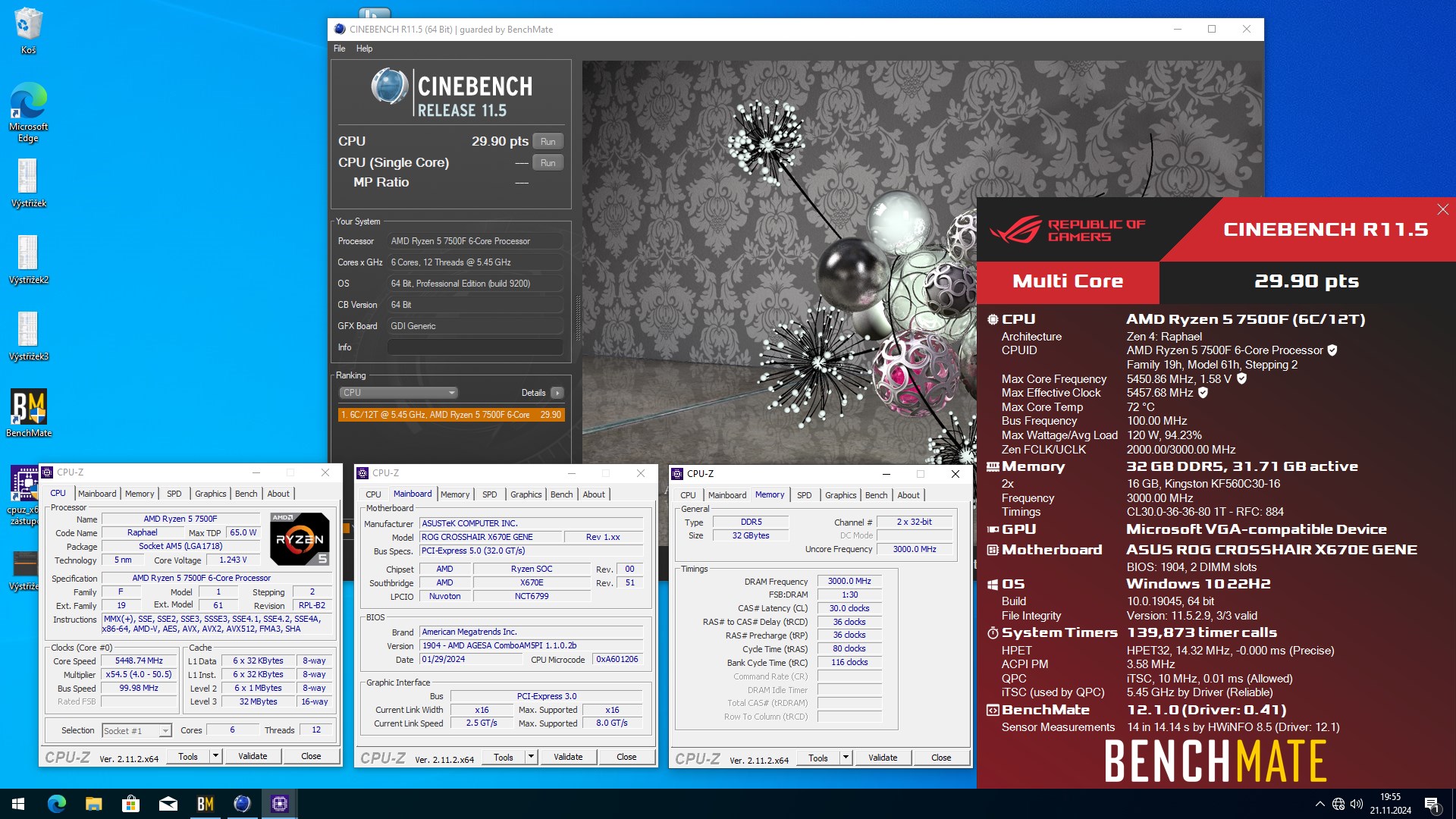Open the Socket #1 selection dropdown
This screenshot has width=1456, height=819.
coord(136,731)
